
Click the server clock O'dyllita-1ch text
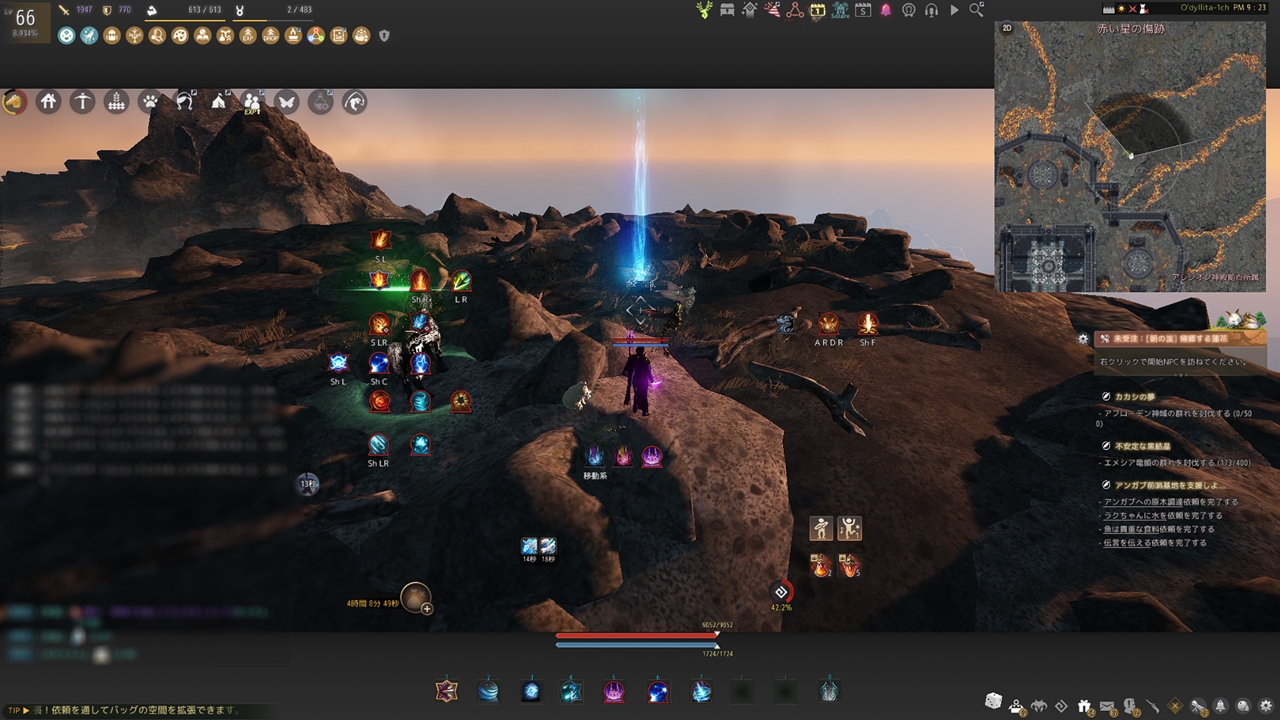1209,8
